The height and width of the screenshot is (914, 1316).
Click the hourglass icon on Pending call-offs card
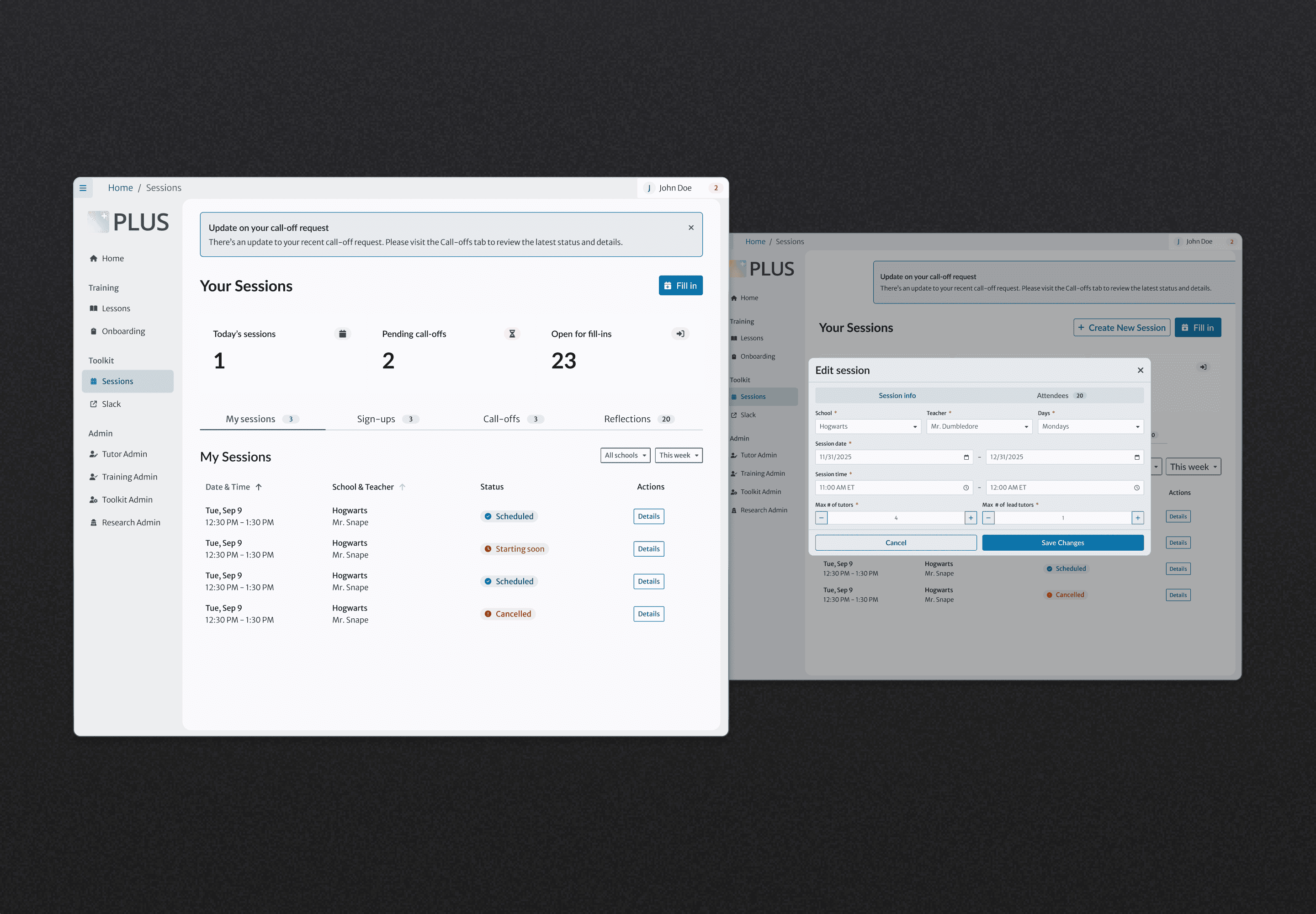[512, 334]
